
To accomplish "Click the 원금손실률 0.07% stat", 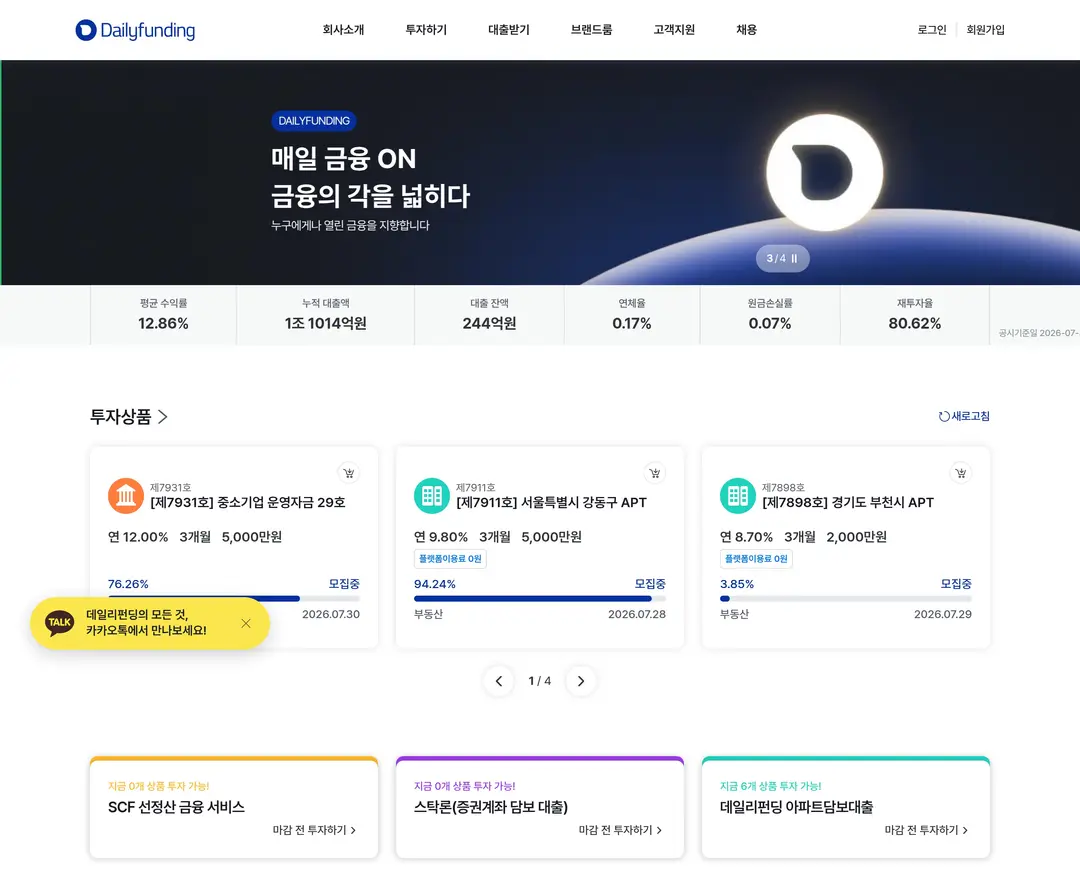I will point(770,315).
